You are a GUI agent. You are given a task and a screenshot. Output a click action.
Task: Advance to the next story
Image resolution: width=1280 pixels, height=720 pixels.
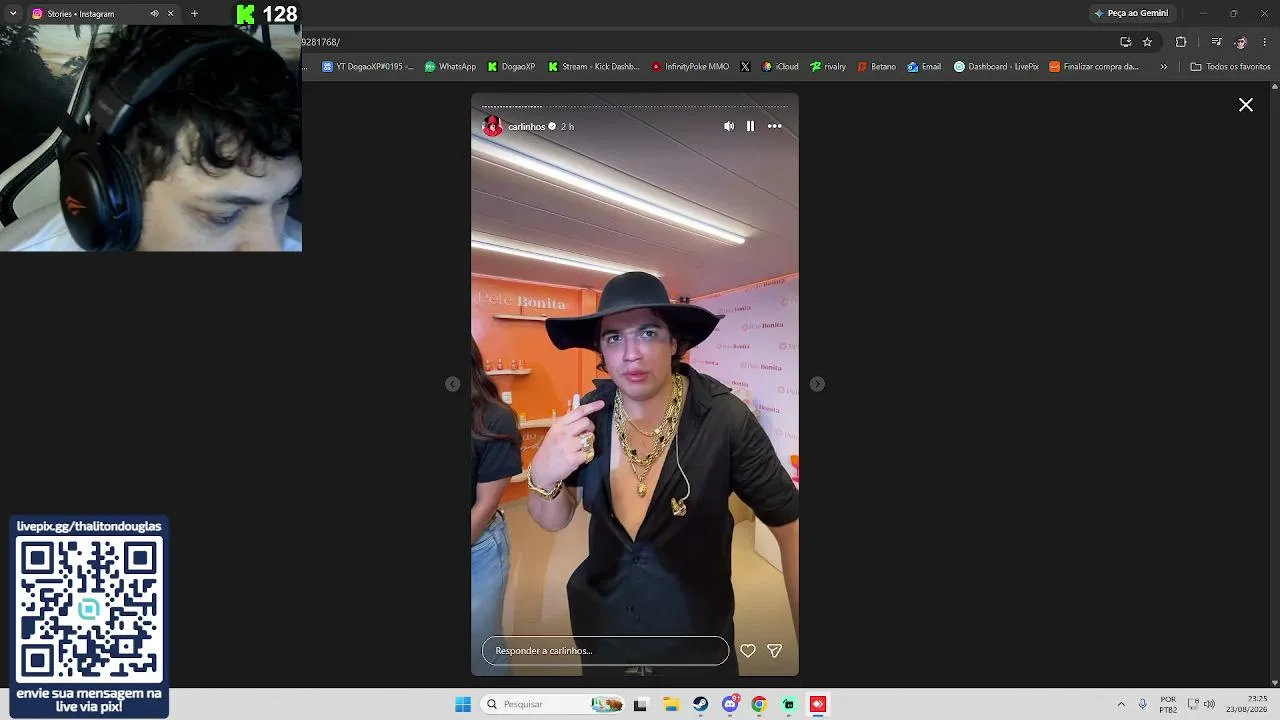[817, 384]
